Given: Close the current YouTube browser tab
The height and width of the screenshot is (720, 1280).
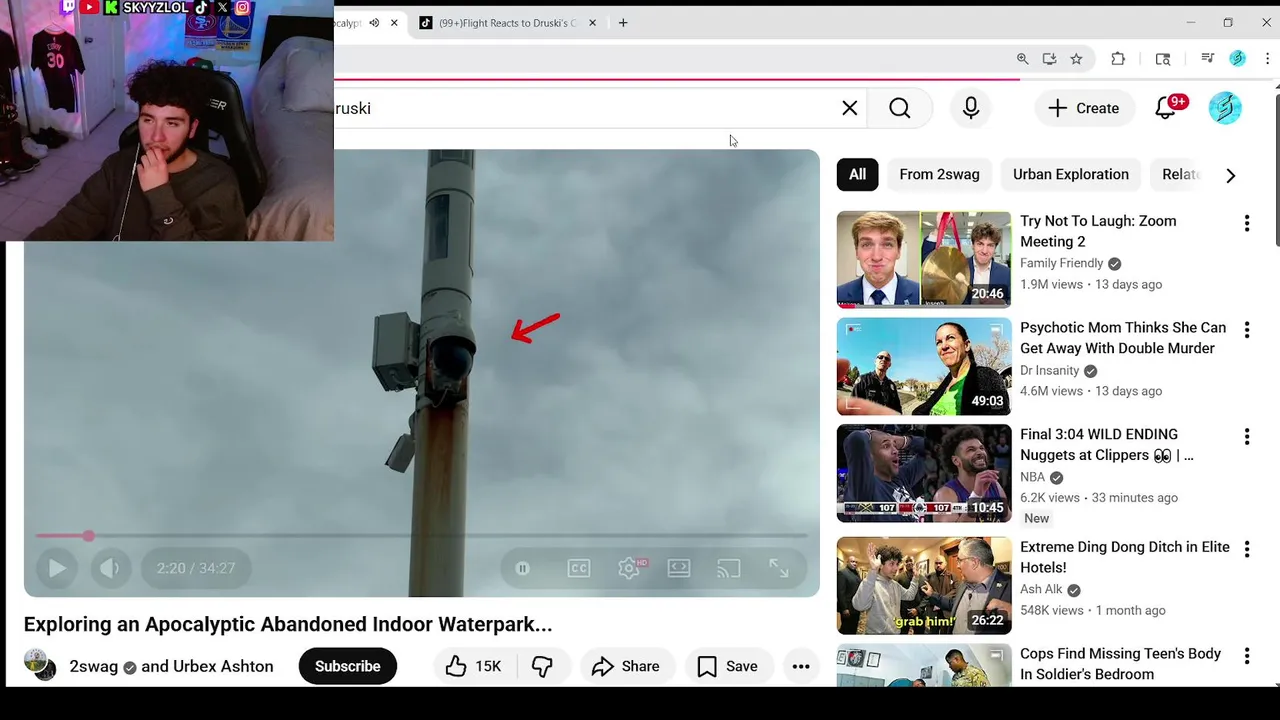Looking at the screenshot, I should coord(394,23).
